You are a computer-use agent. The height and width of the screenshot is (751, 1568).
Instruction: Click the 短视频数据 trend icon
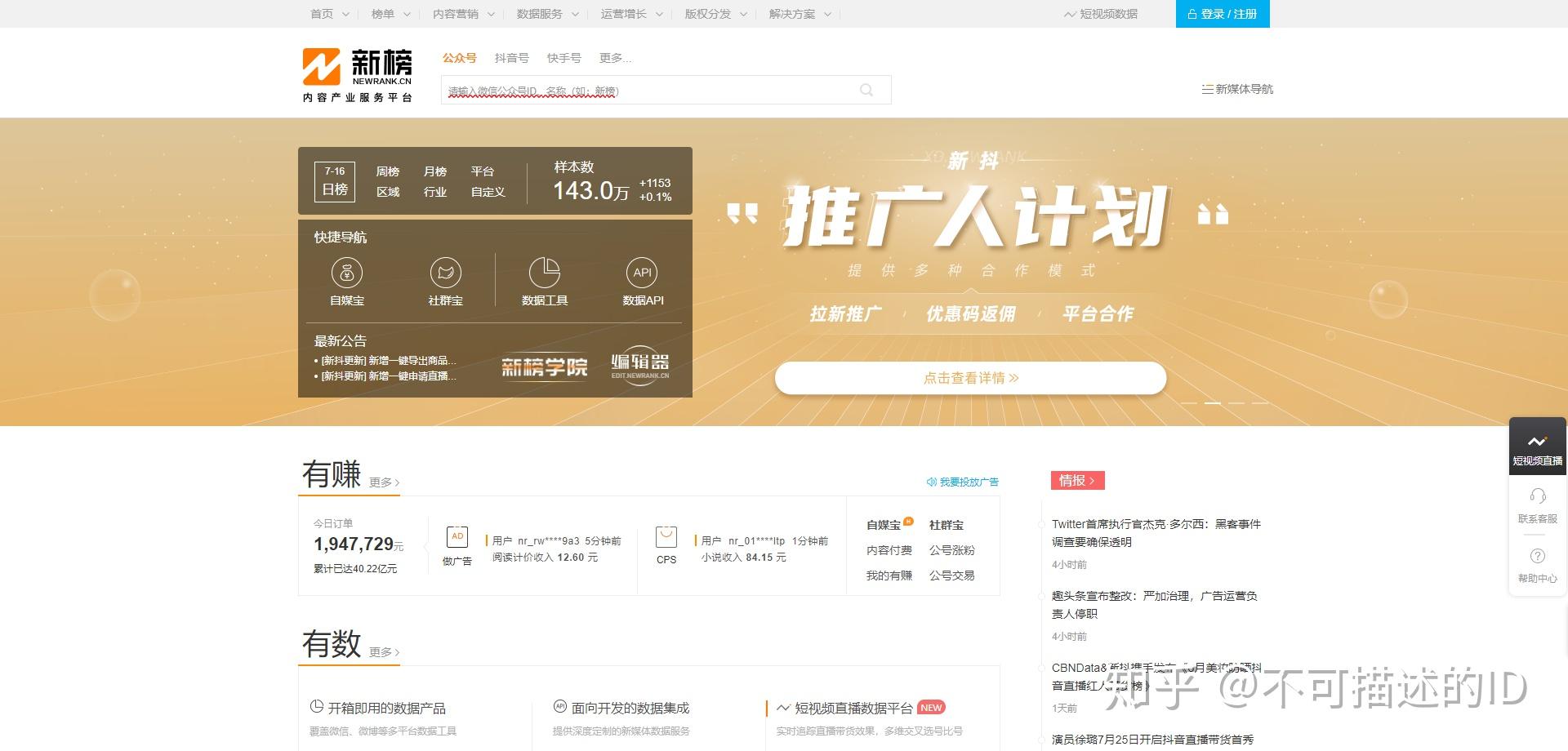1070,14
